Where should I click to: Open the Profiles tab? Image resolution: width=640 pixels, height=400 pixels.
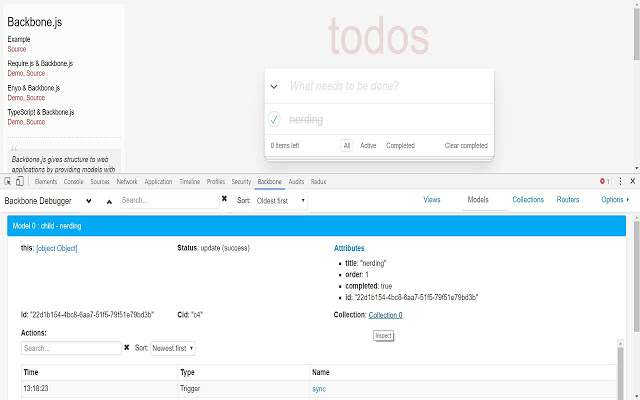click(x=216, y=182)
